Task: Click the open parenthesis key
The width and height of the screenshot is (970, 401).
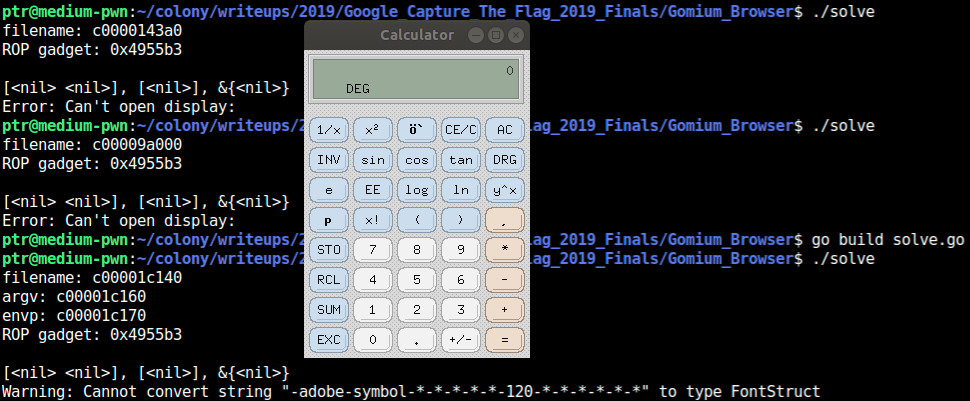Action: tap(416, 220)
